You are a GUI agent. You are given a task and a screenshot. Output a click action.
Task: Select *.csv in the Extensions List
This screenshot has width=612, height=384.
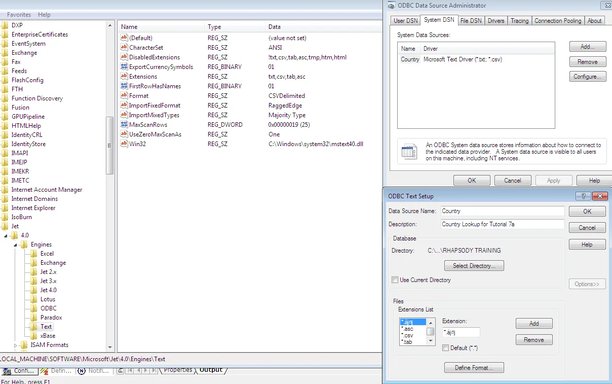(413, 335)
